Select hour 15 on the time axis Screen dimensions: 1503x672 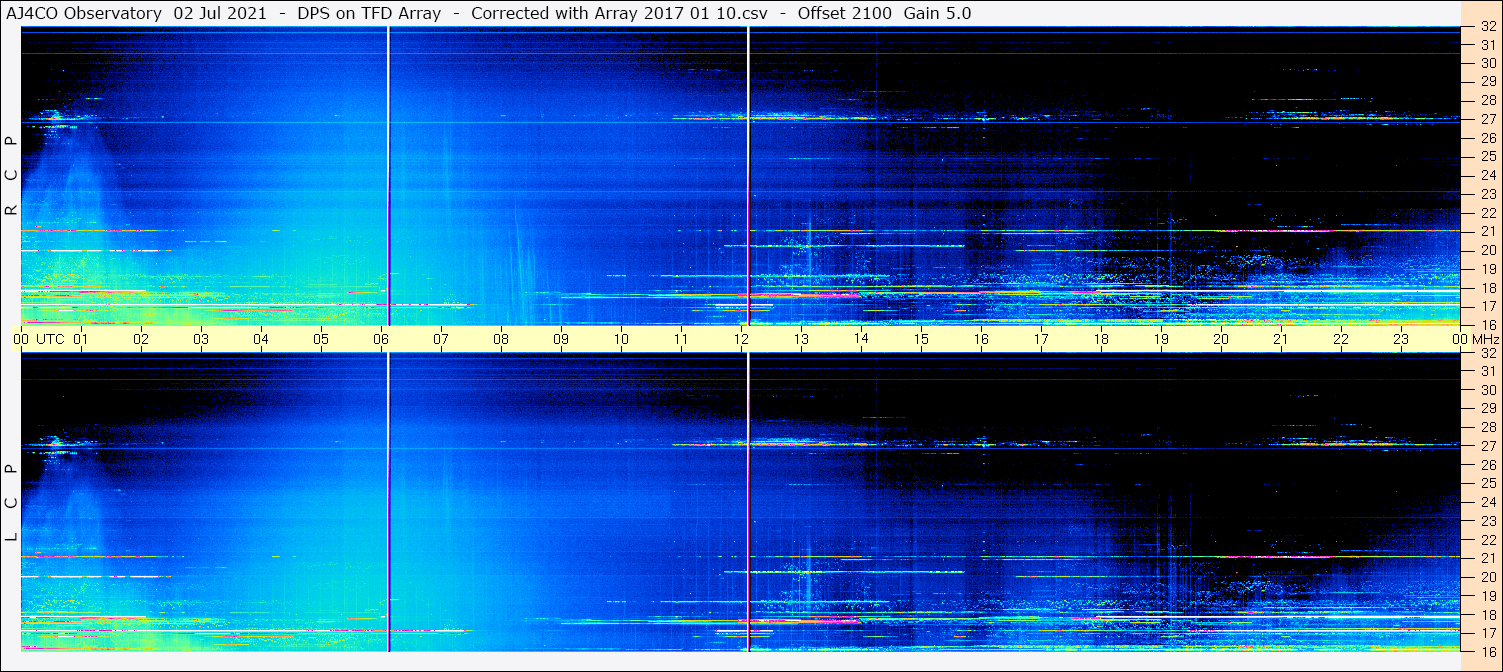(921, 339)
